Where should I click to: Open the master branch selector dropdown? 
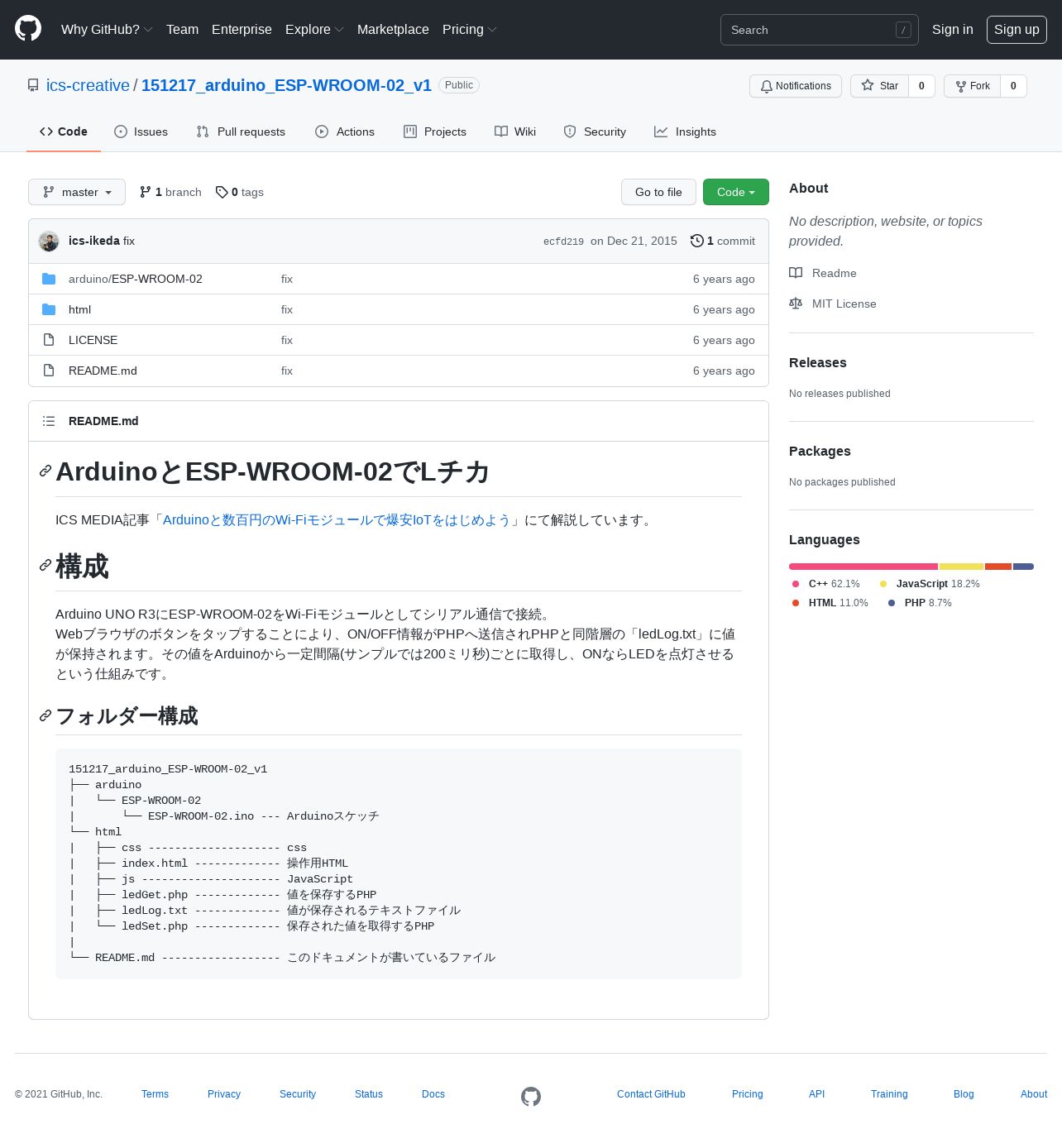(77, 192)
